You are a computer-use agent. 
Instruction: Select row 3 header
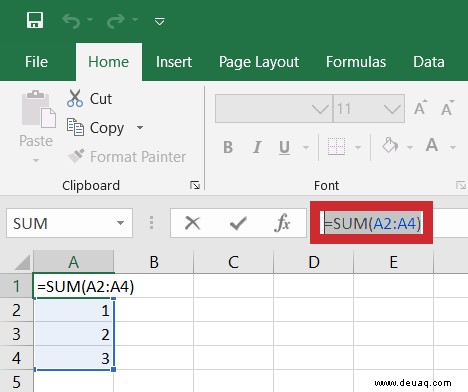click(x=16, y=334)
